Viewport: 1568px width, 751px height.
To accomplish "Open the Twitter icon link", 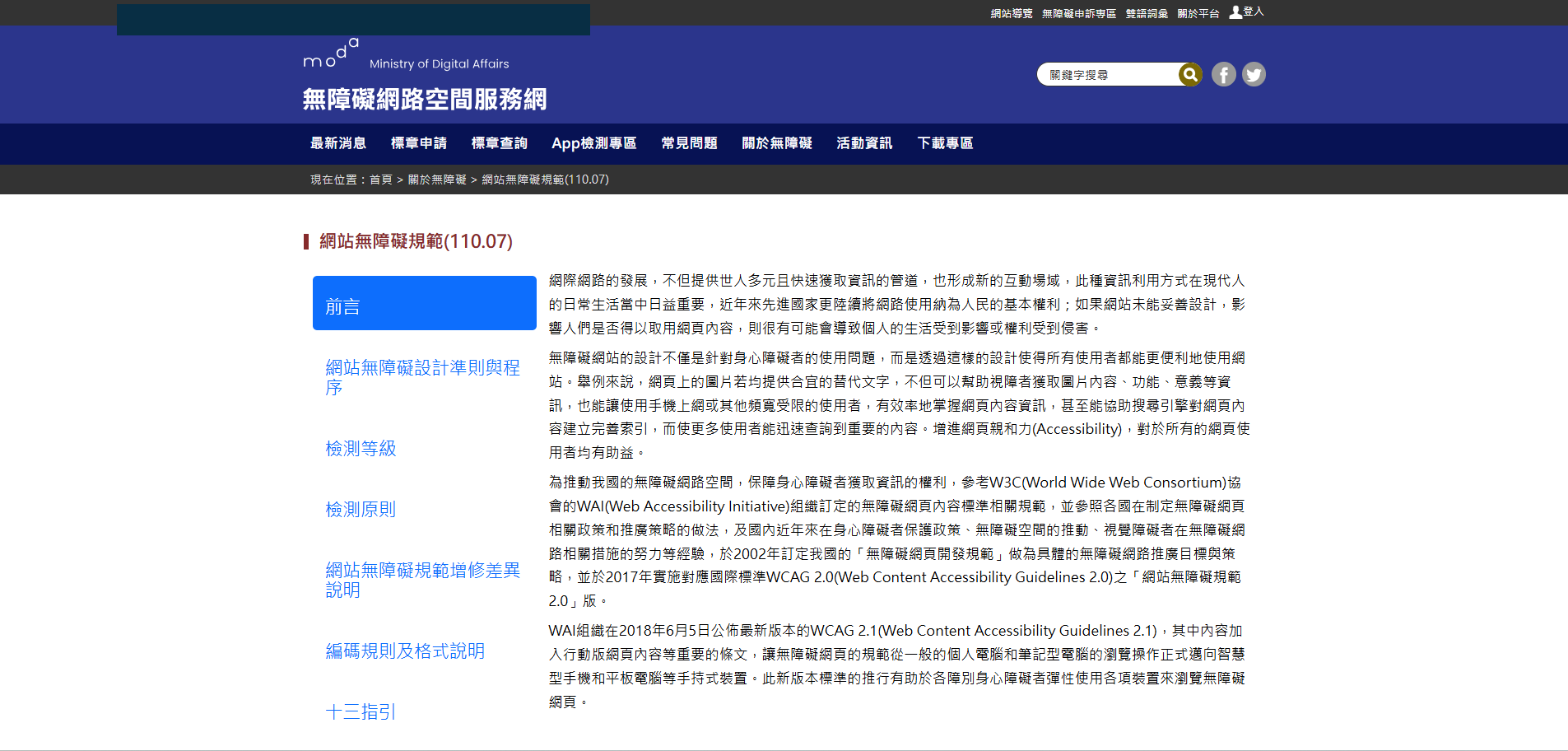I will click(1253, 75).
